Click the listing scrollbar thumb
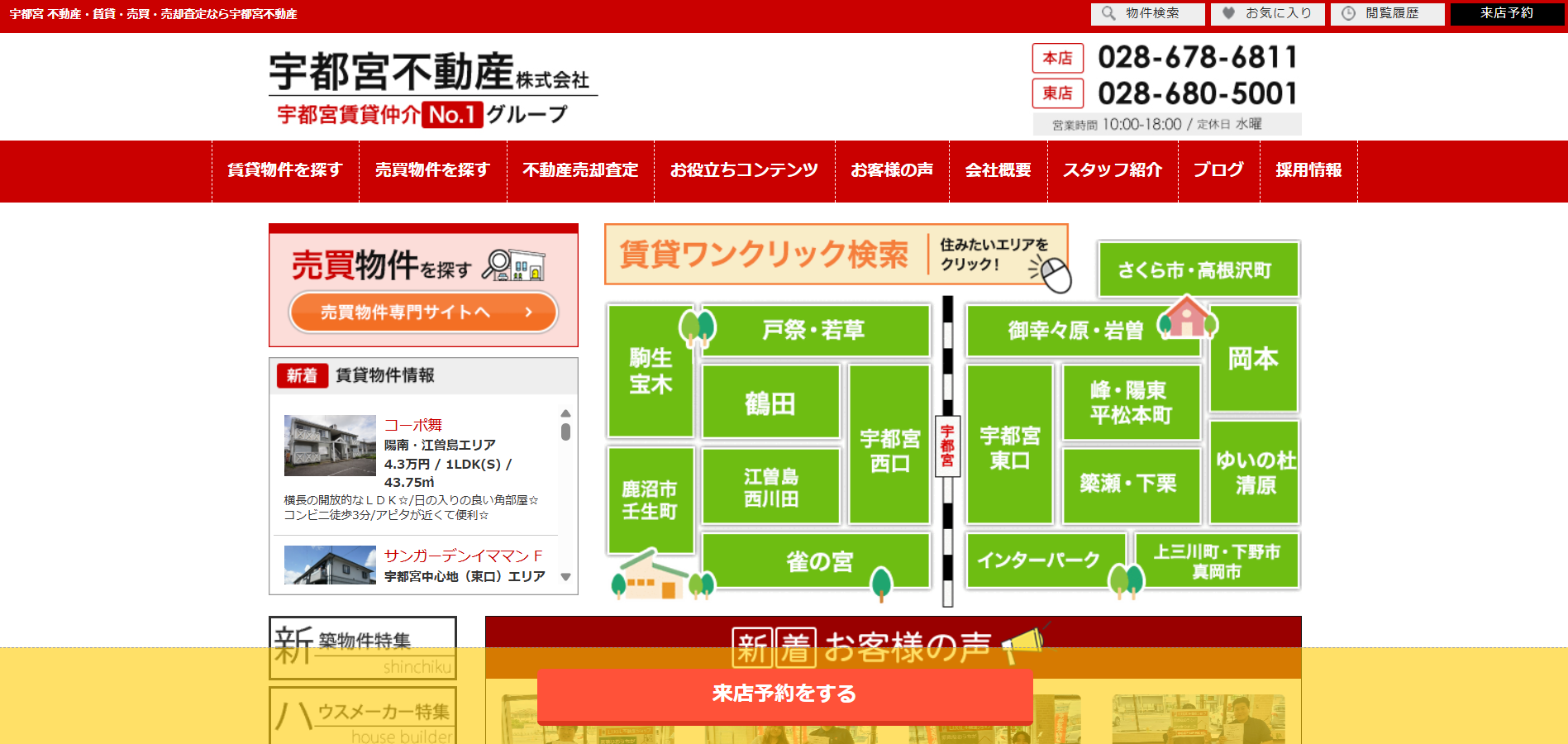The width and height of the screenshot is (1568, 744). [x=565, y=432]
